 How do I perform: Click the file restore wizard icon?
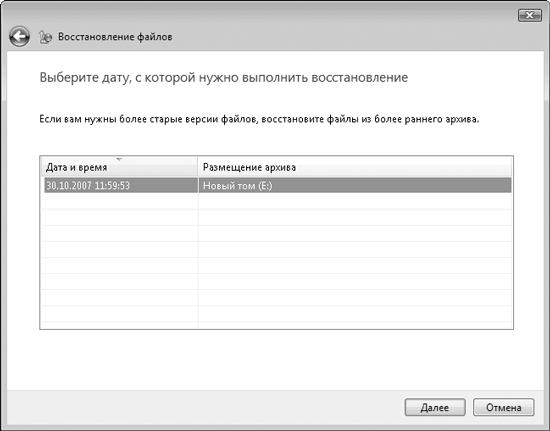point(45,37)
